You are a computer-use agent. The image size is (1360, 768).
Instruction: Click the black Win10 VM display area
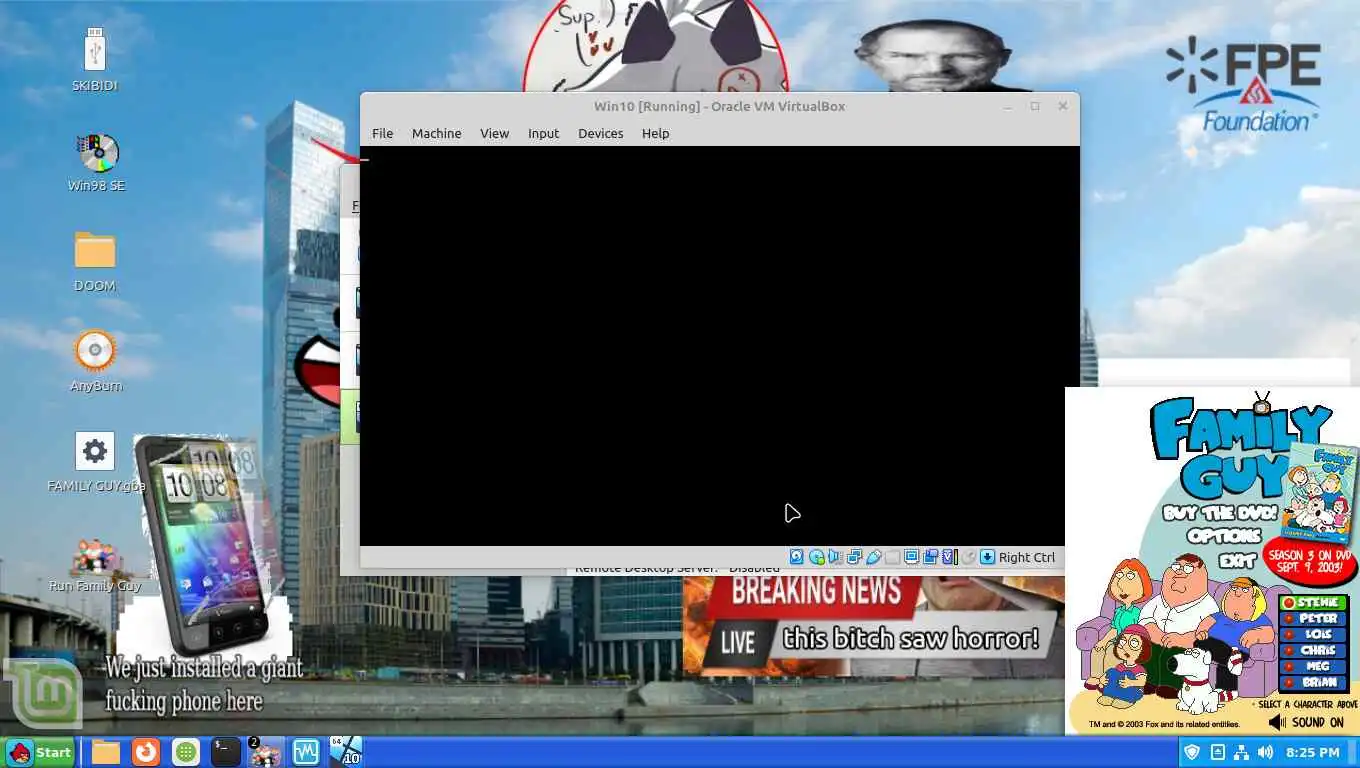tap(720, 346)
